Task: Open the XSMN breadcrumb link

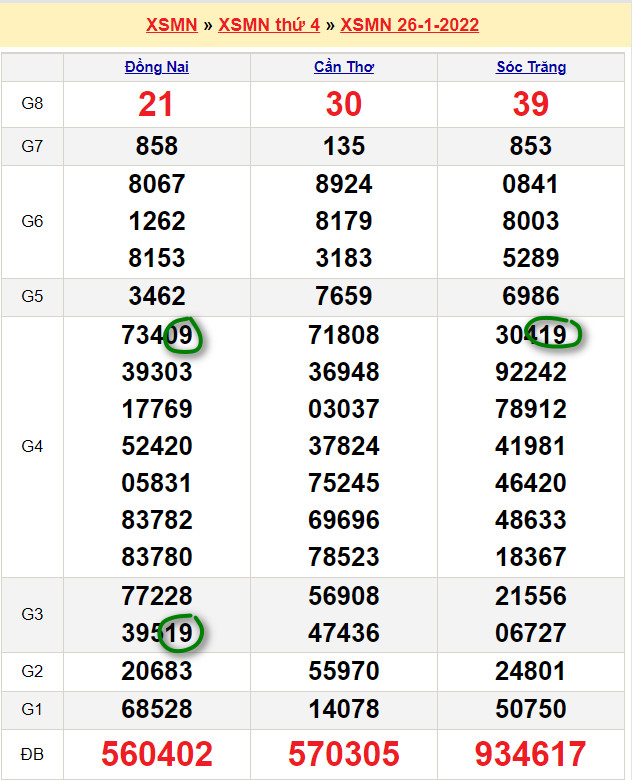Action: (171, 25)
